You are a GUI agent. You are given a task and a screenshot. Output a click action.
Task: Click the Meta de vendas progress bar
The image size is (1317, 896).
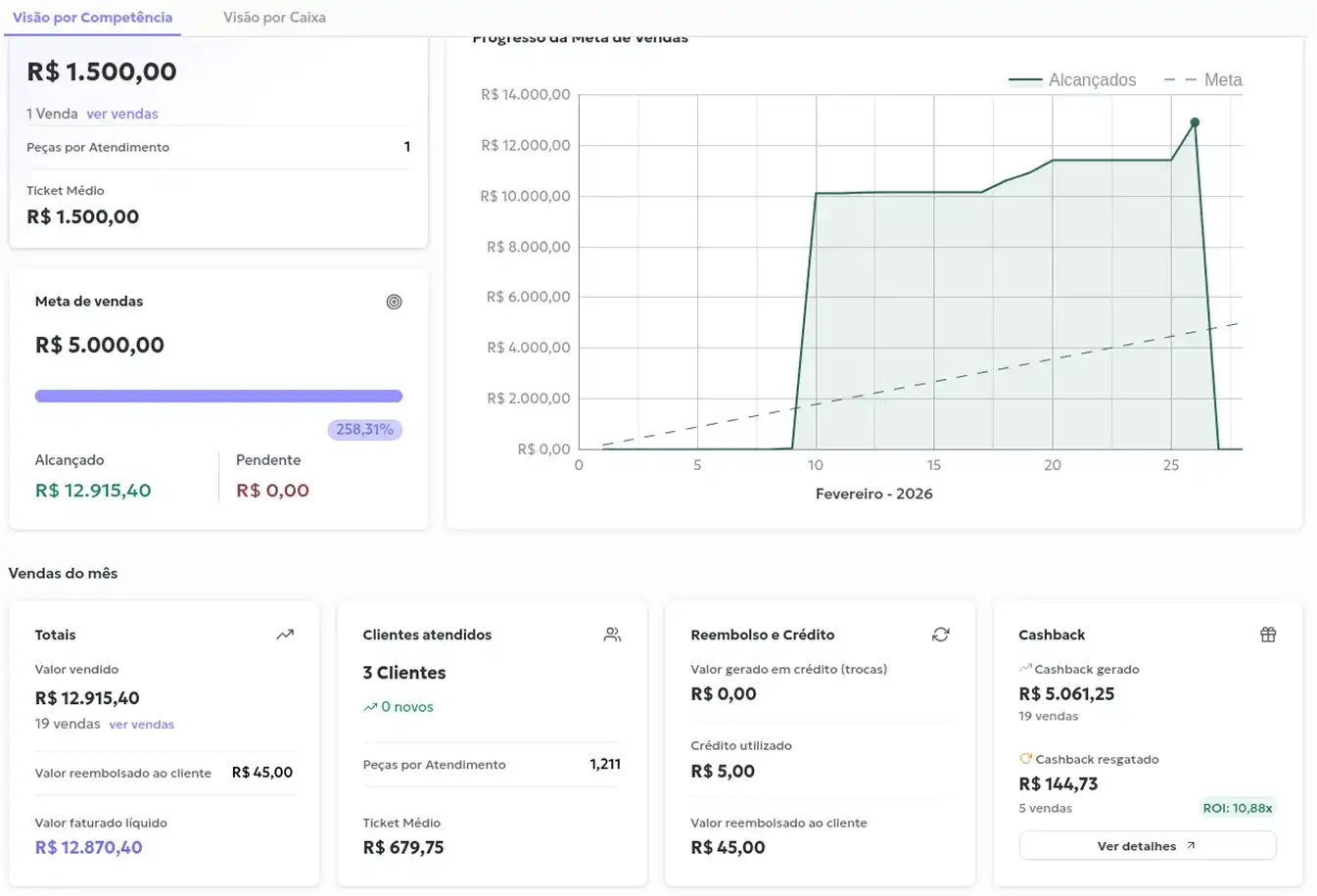click(x=218, y=395)
